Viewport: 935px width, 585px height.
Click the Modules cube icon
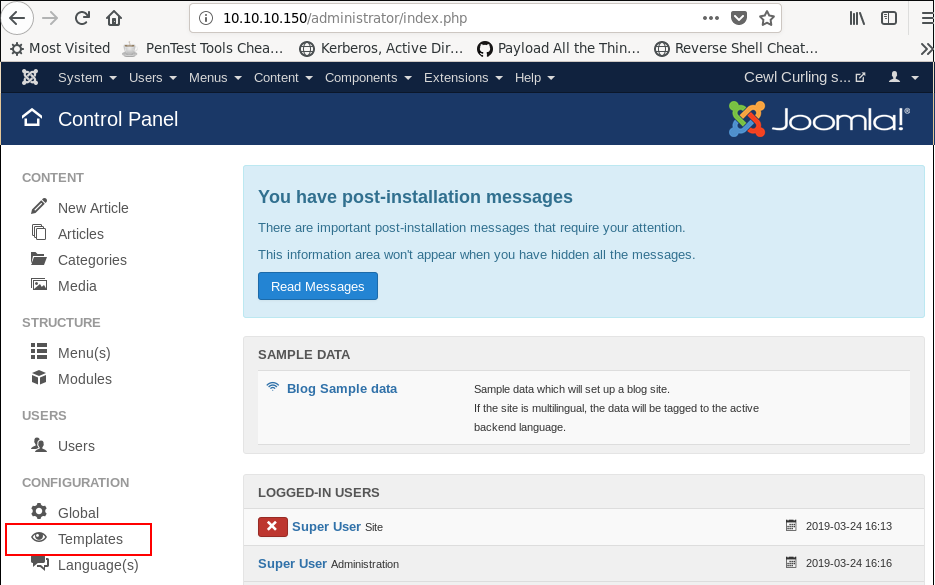(x=39, y=378)
